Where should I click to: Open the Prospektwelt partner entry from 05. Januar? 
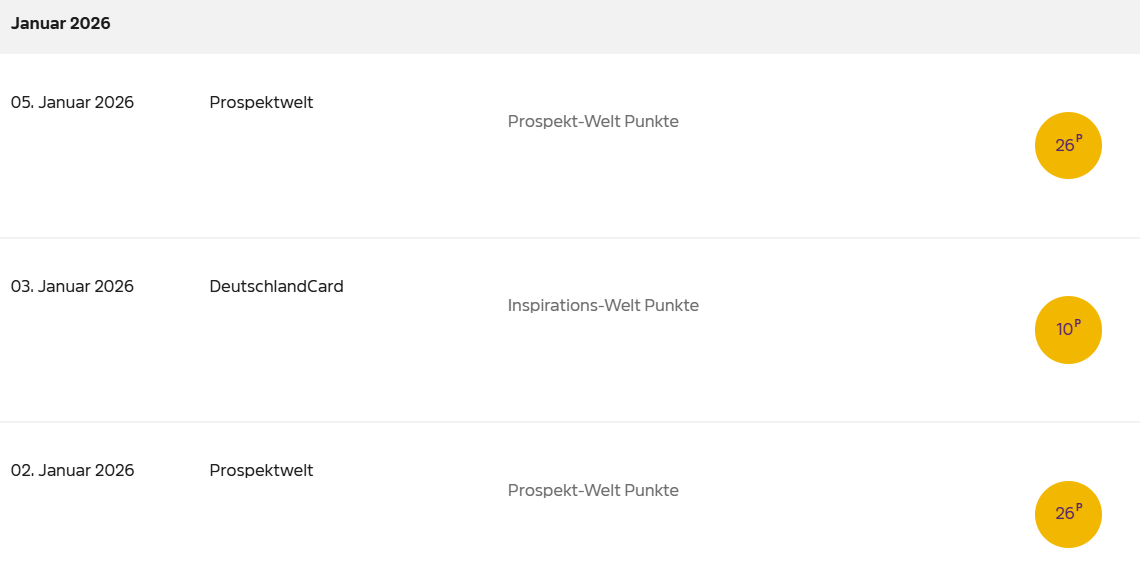(x=261, y=102)
